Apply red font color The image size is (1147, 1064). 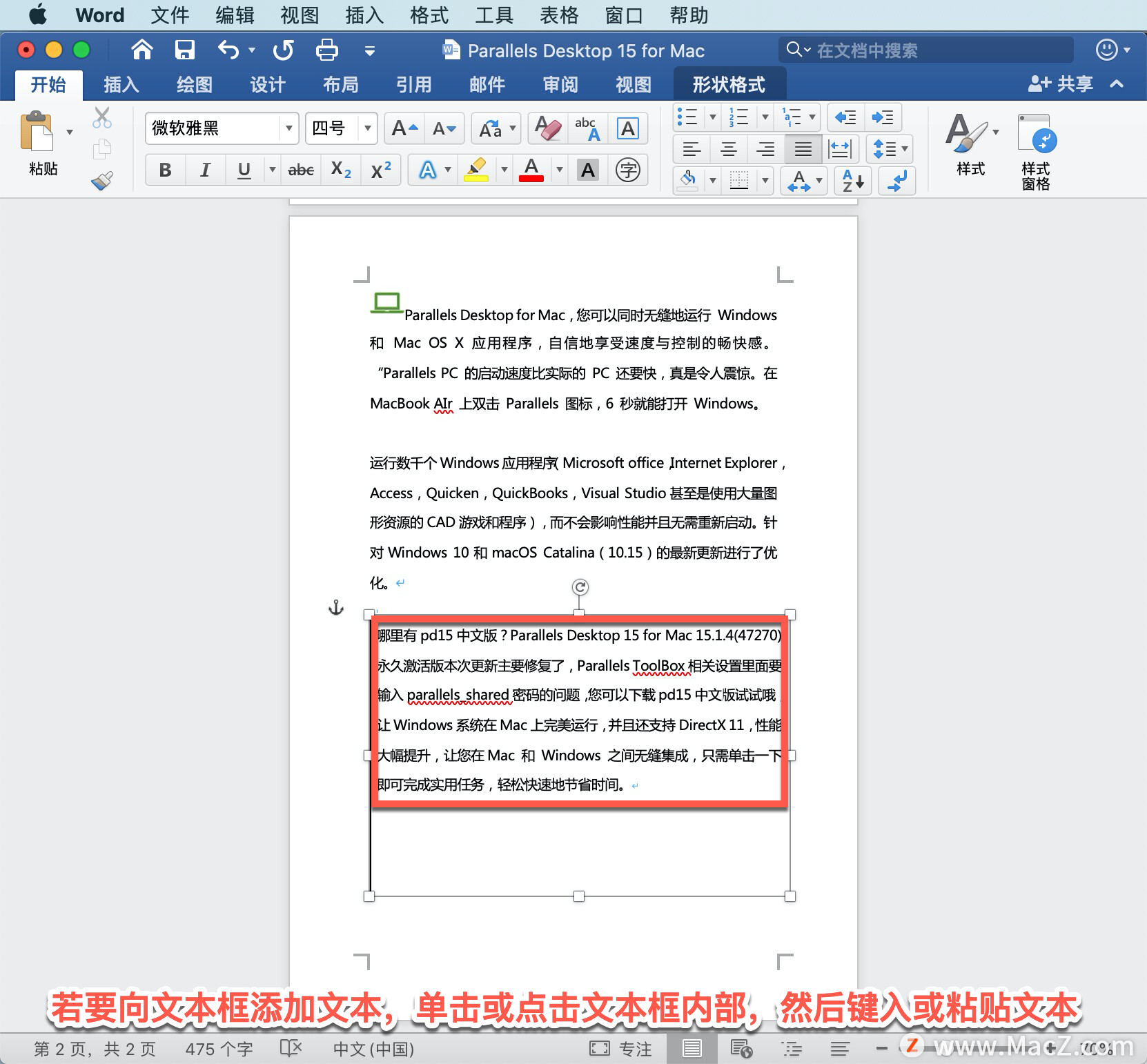pos(531,170)
